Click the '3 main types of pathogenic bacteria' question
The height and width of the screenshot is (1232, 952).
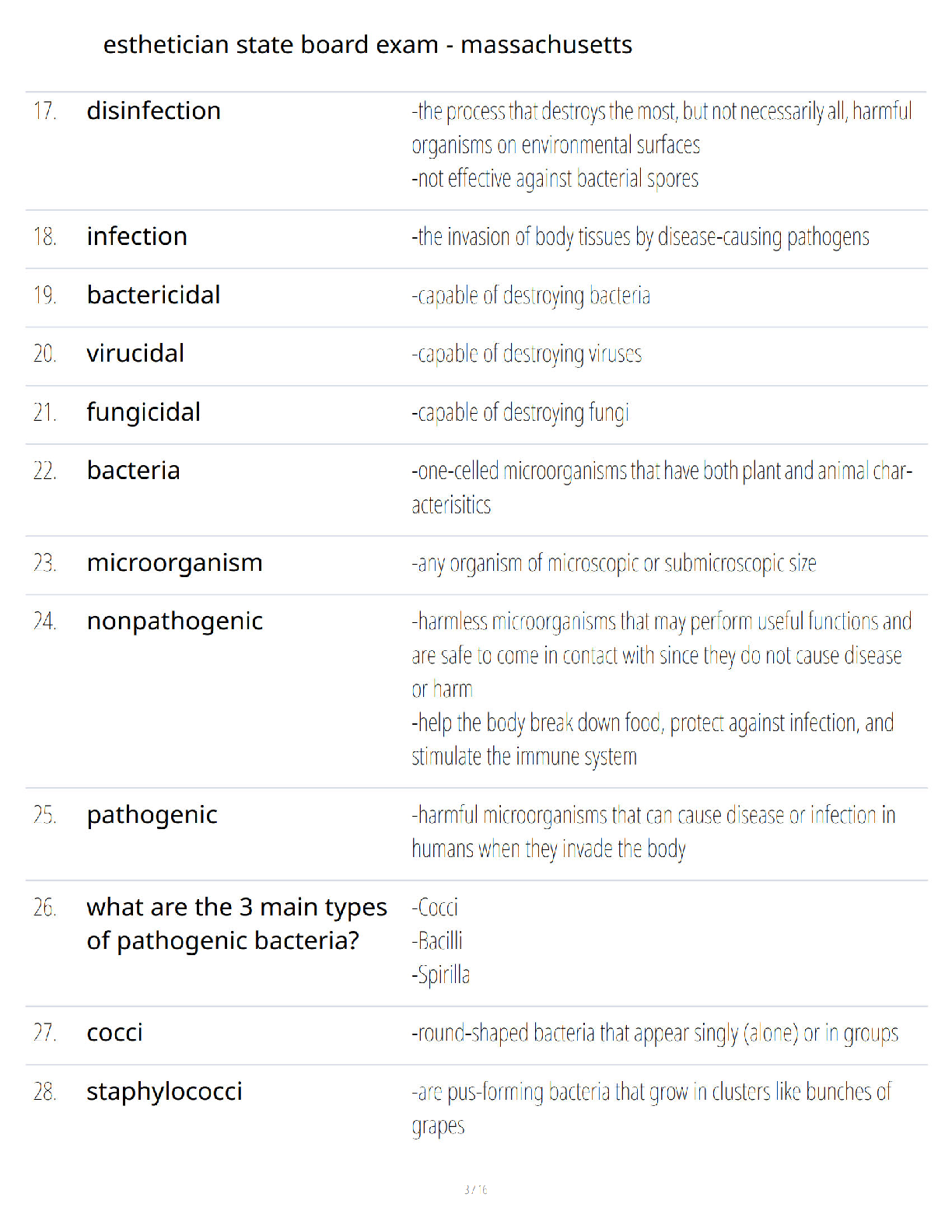[236, 924]
